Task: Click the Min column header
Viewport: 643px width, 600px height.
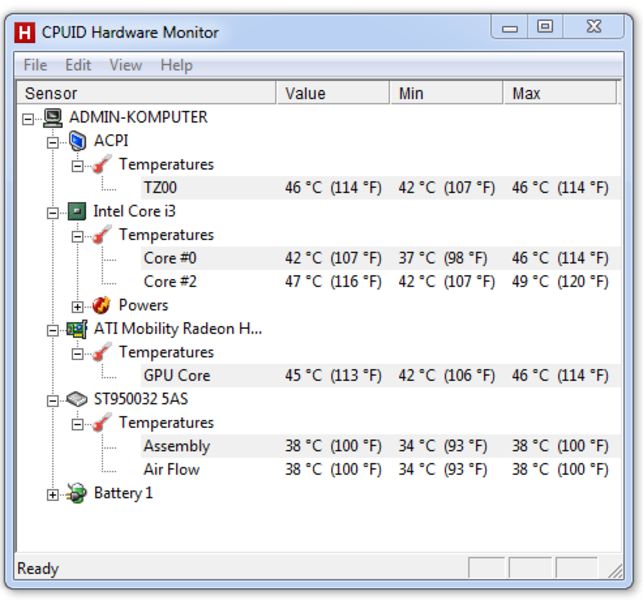Action: [x=447, y=93]
